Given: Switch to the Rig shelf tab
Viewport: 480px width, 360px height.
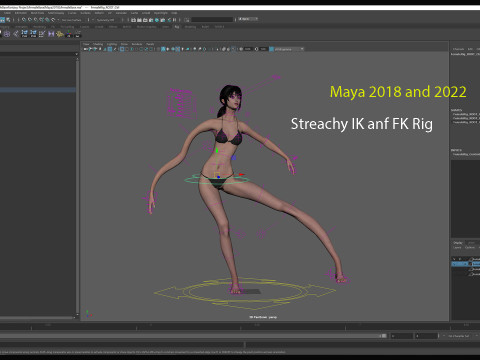Looking at the screenshot, I should pyautogui.click(x=177, y=27).
